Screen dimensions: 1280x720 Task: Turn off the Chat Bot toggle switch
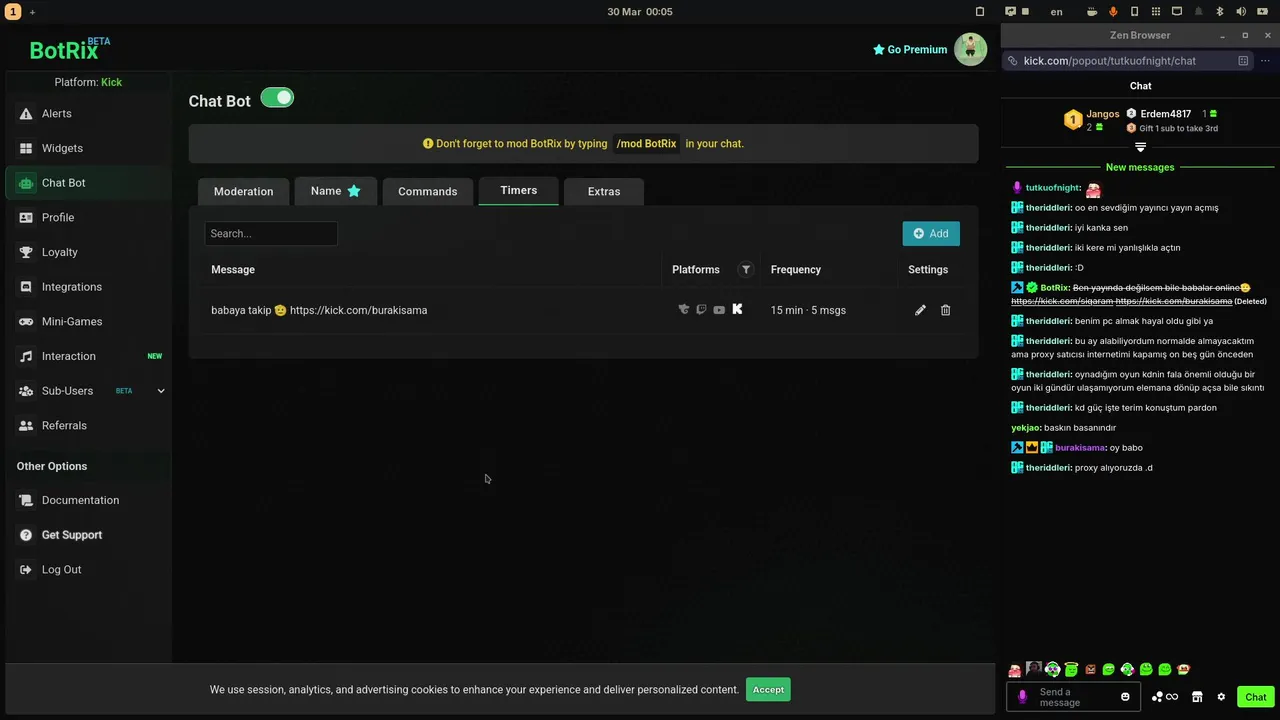[277, 98]
